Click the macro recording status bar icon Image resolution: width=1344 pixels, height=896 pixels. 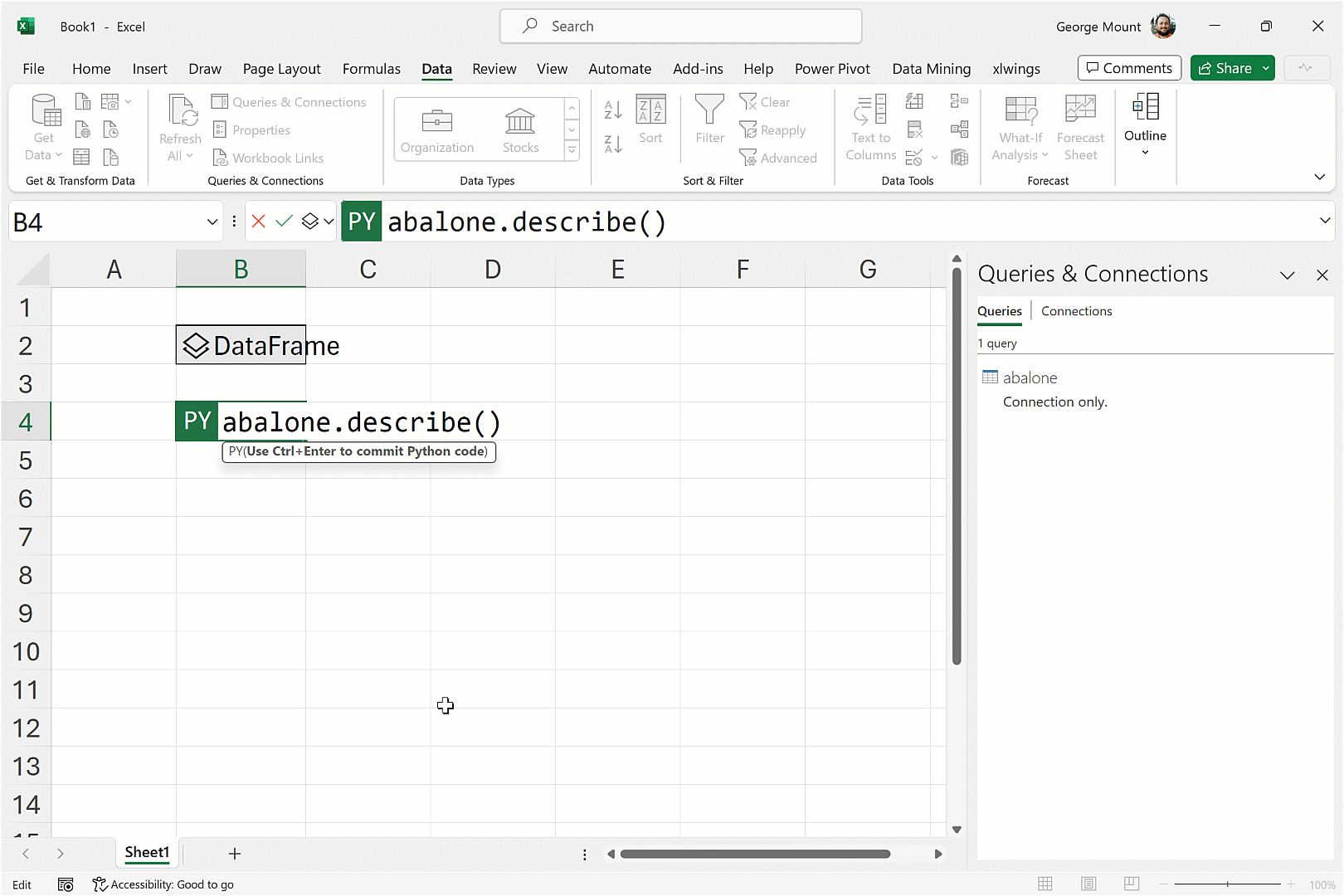[66, 884]
